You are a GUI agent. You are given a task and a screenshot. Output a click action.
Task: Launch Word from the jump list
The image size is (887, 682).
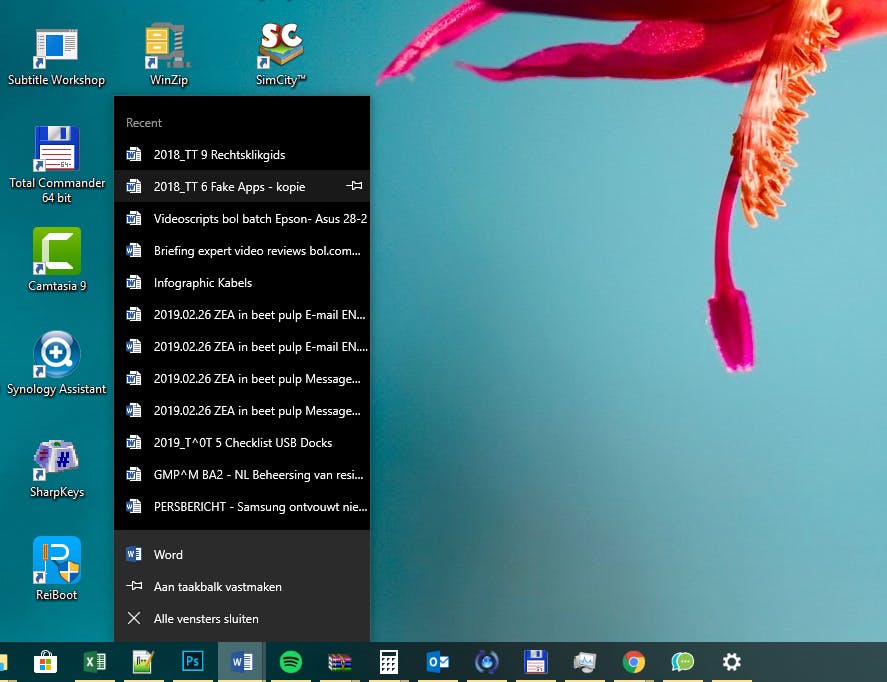(168, 555)
